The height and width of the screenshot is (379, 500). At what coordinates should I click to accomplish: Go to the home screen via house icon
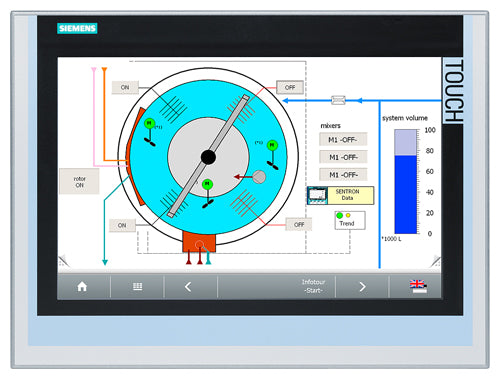(x=82, y=286)
